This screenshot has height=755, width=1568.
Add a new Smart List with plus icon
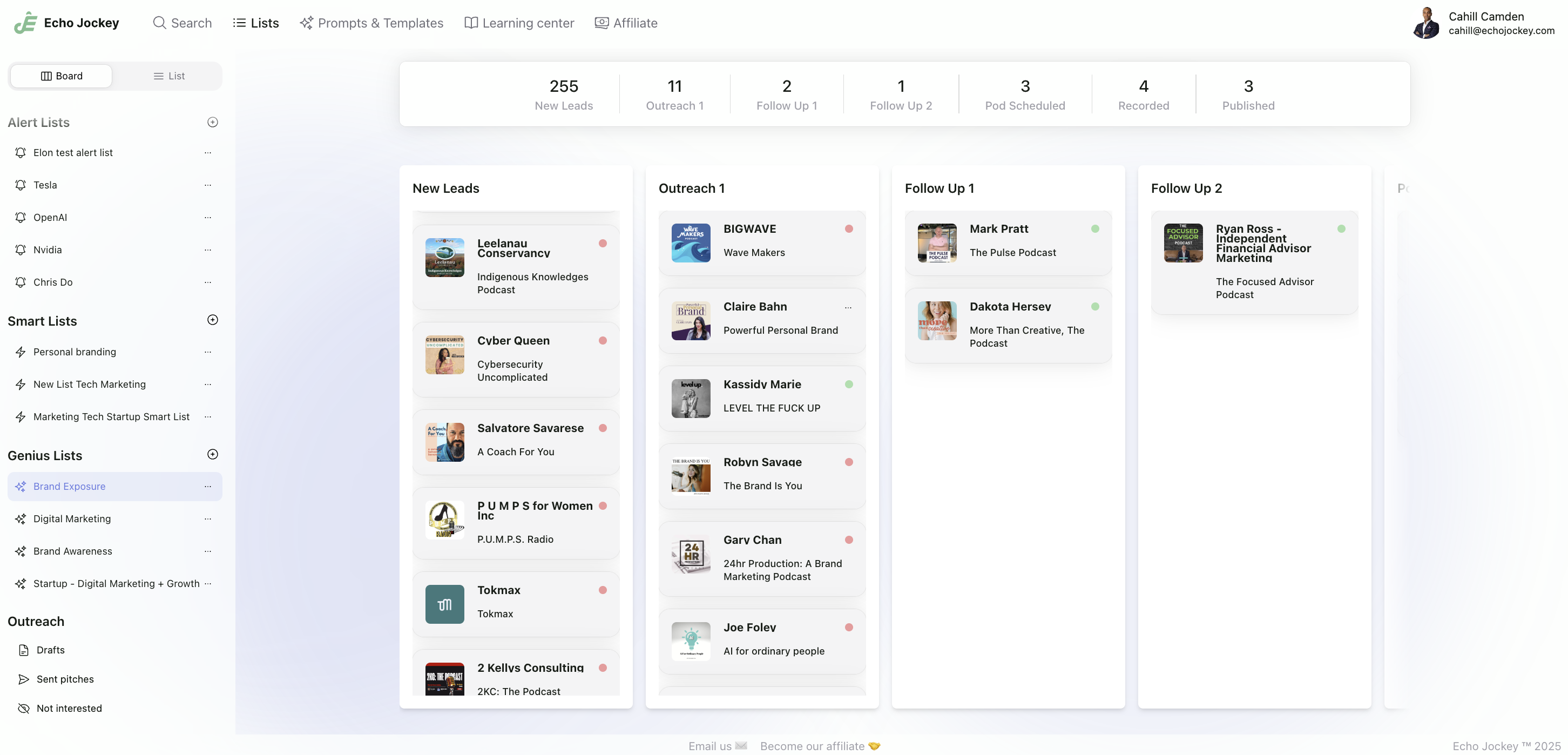[212, 320]
